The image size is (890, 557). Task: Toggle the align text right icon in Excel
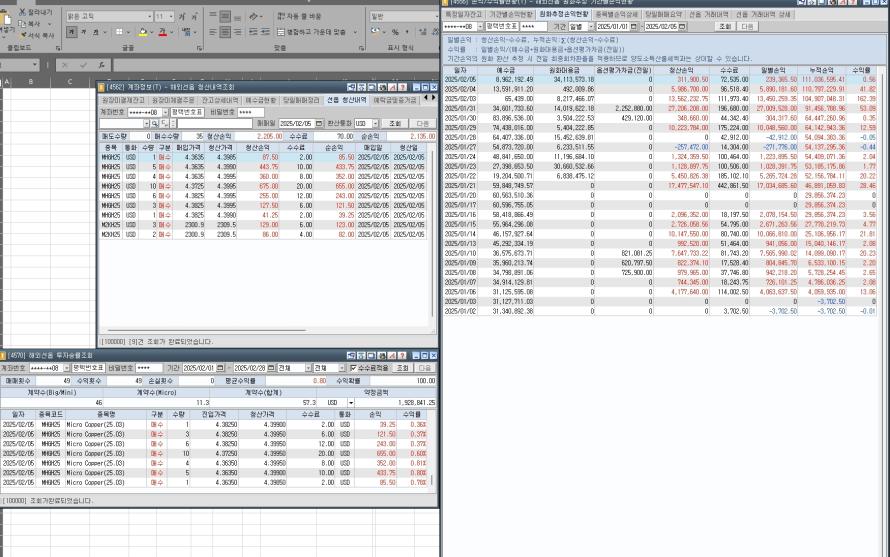click(237, 32)
